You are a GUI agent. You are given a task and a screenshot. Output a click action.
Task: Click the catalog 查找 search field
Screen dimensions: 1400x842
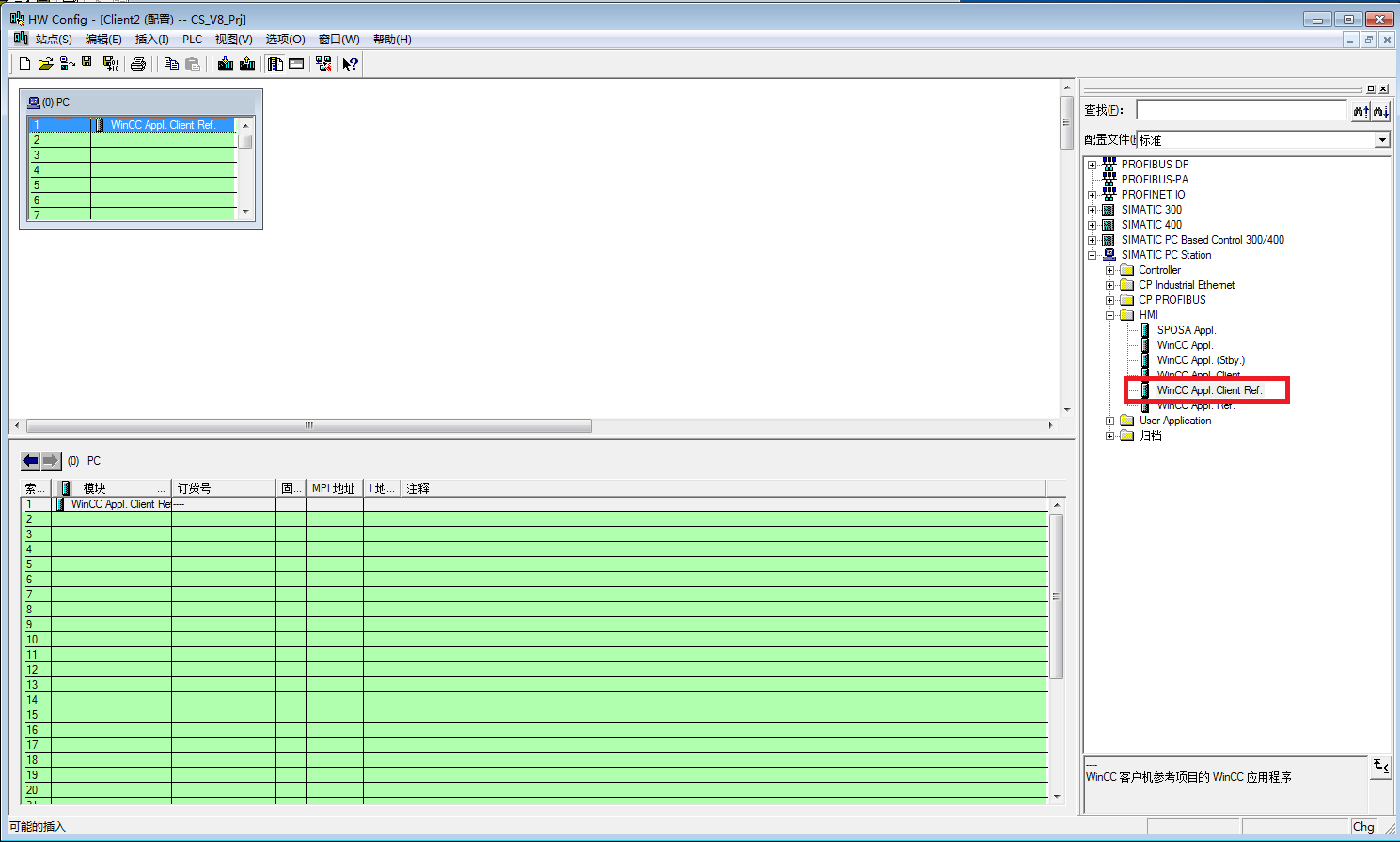pos(1242,110)
